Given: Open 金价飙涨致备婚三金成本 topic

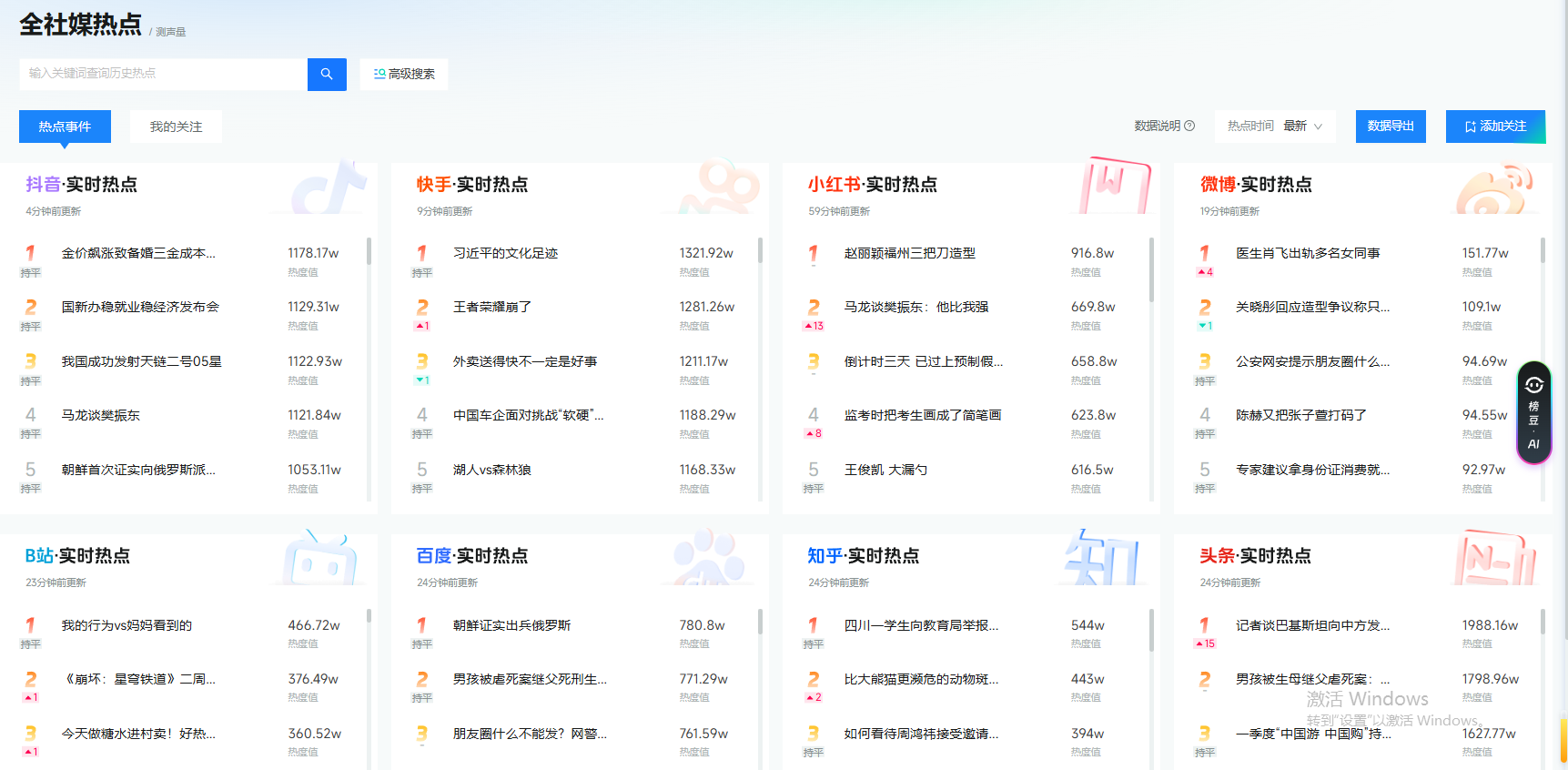Looking at the screenshot, I should [138, 253].
